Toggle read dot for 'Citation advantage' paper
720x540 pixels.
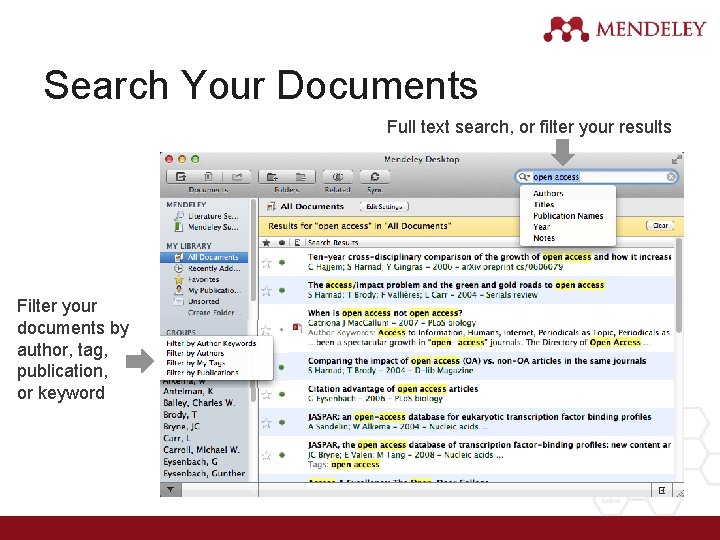click(282, 394)
